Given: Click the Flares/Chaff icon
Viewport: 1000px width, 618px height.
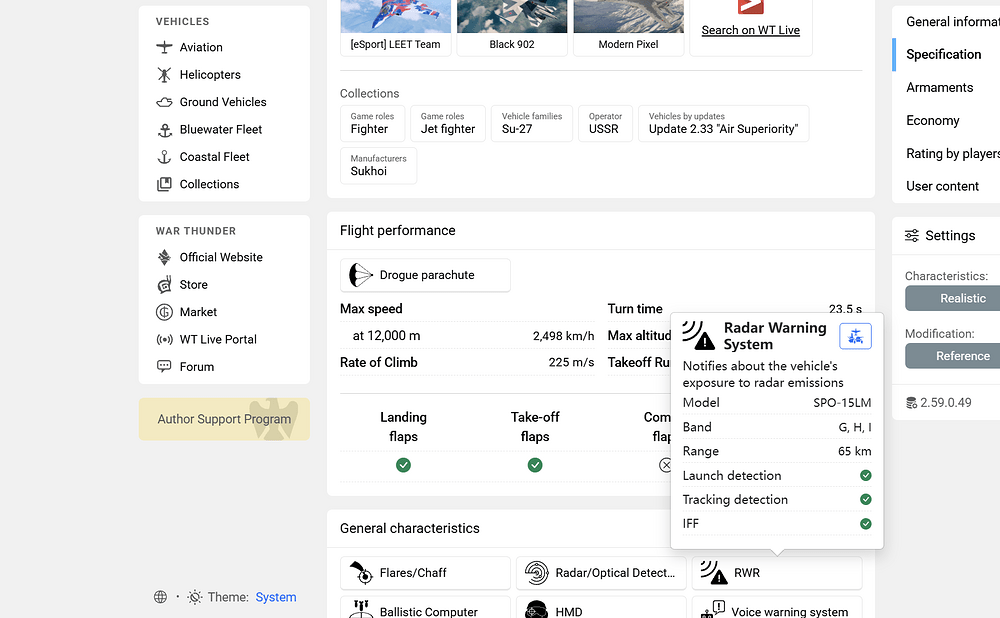Looking at the screenshot, I should coord(361,573).
